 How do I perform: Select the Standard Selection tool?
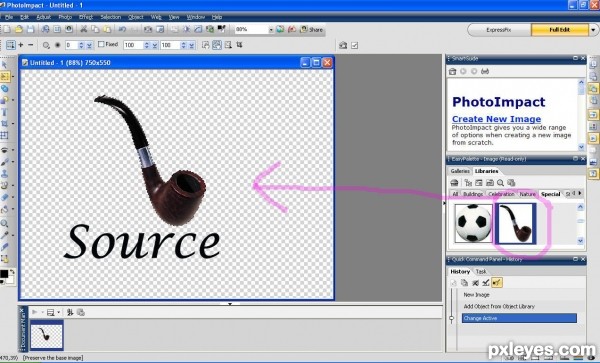point(5,76)
